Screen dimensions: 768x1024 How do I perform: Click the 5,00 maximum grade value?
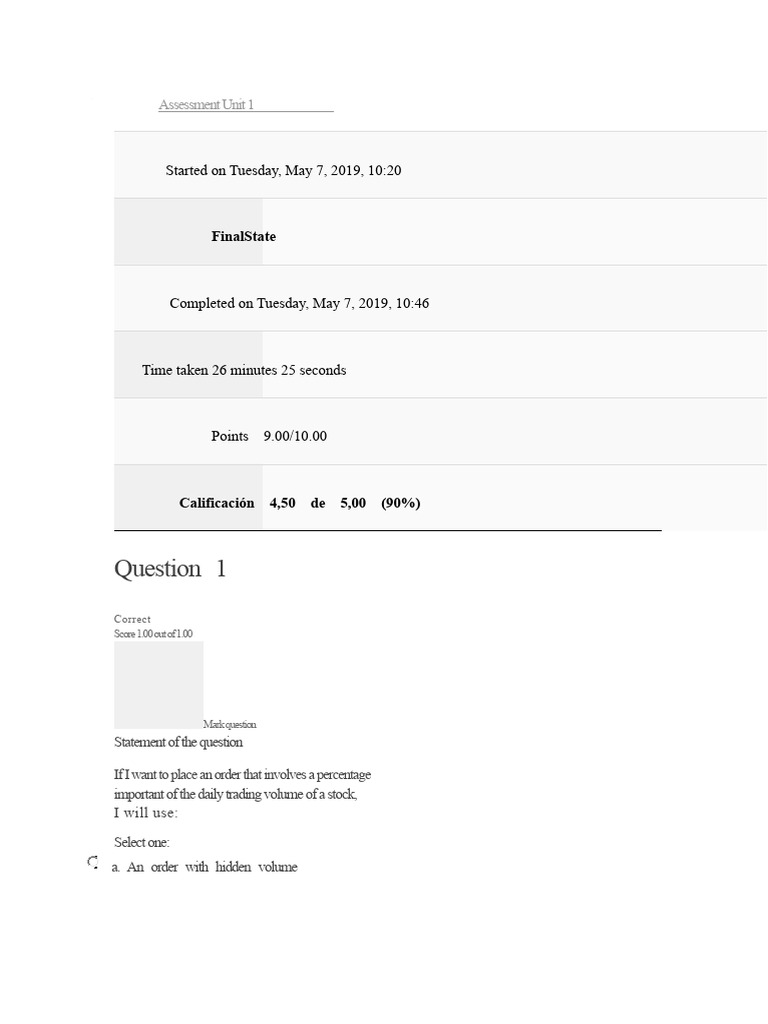pyautogui.click(x=353, y=503)
